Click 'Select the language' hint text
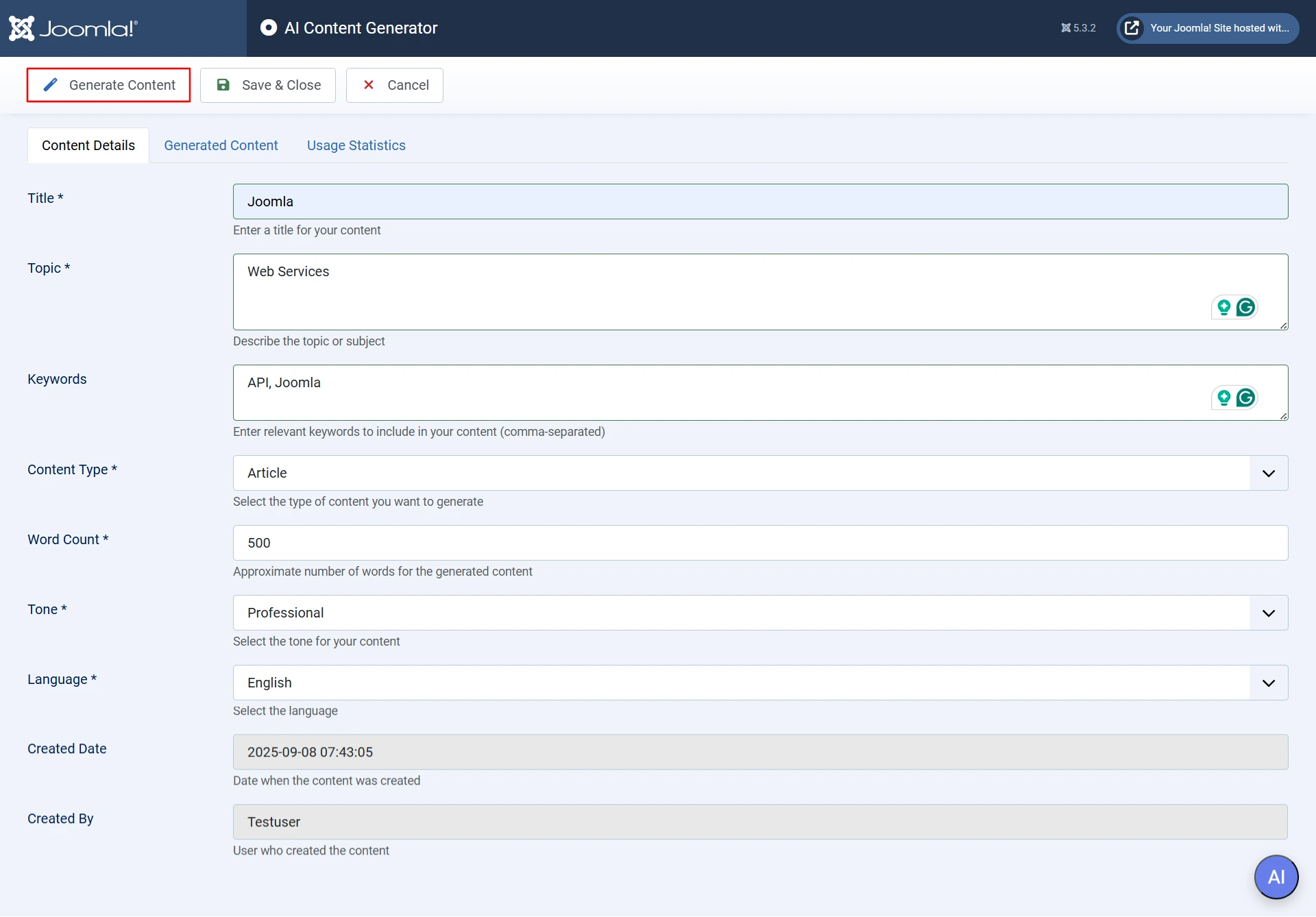Screen dimensions: 1316x917 coord(285,711)
